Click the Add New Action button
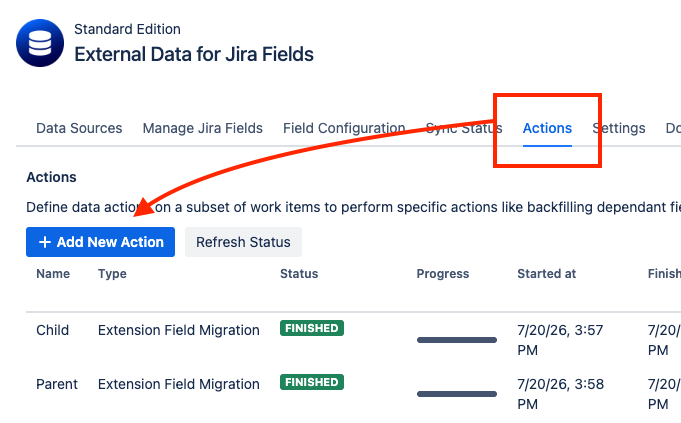The width and height of the screenshot is (681, 423). [x=100, y=242]
